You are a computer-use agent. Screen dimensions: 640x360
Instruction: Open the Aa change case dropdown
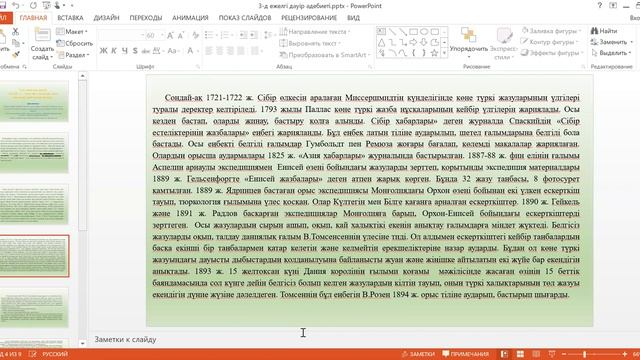(173, 51)
